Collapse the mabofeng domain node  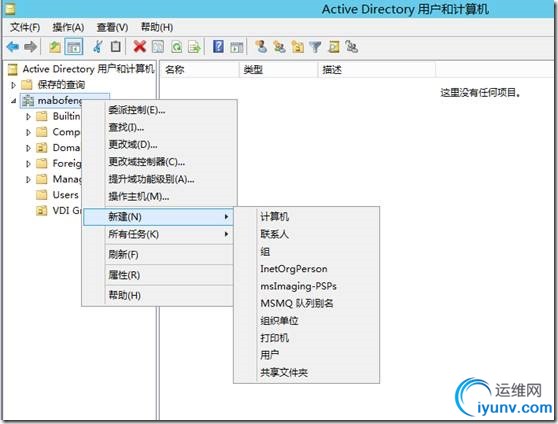[13, 101]
